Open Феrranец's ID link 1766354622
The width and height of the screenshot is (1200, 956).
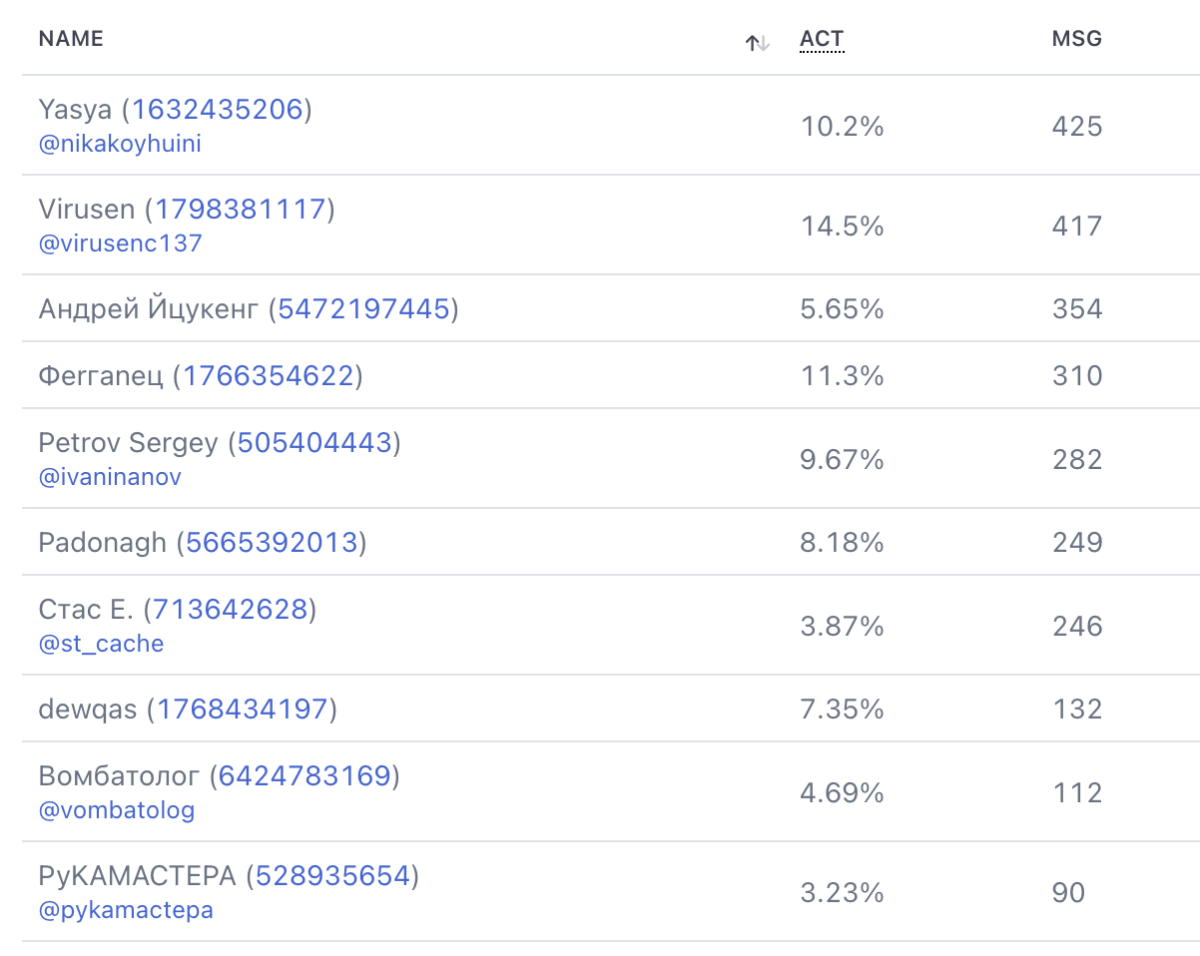[x=268, y=376]
